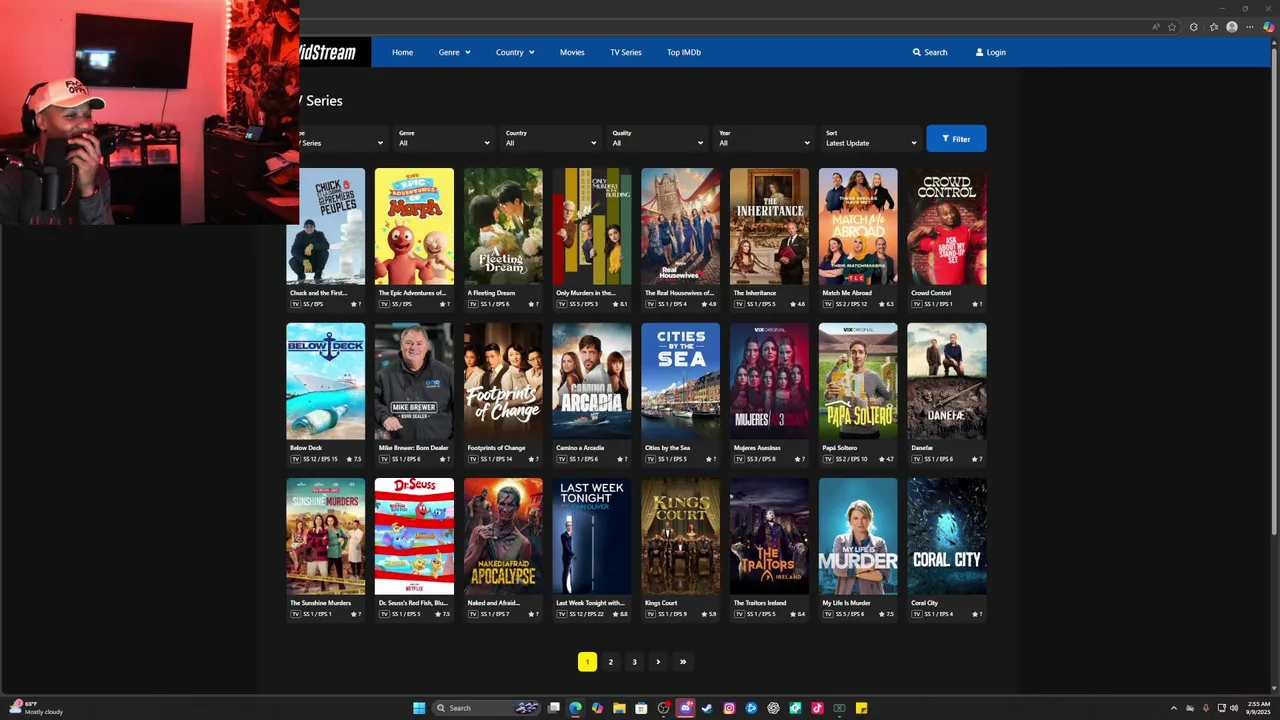This screenshot has width=1280, height=720.
Task: Open Instagram from taskbar
Action: [x=729, y=708]
